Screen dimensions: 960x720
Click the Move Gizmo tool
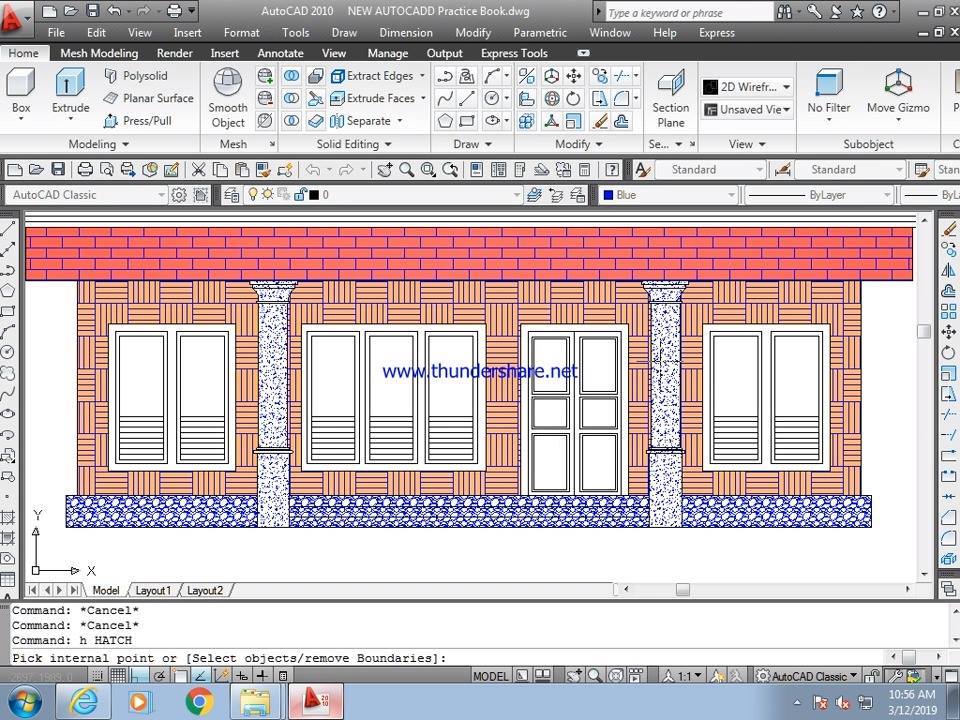[898, 92]
